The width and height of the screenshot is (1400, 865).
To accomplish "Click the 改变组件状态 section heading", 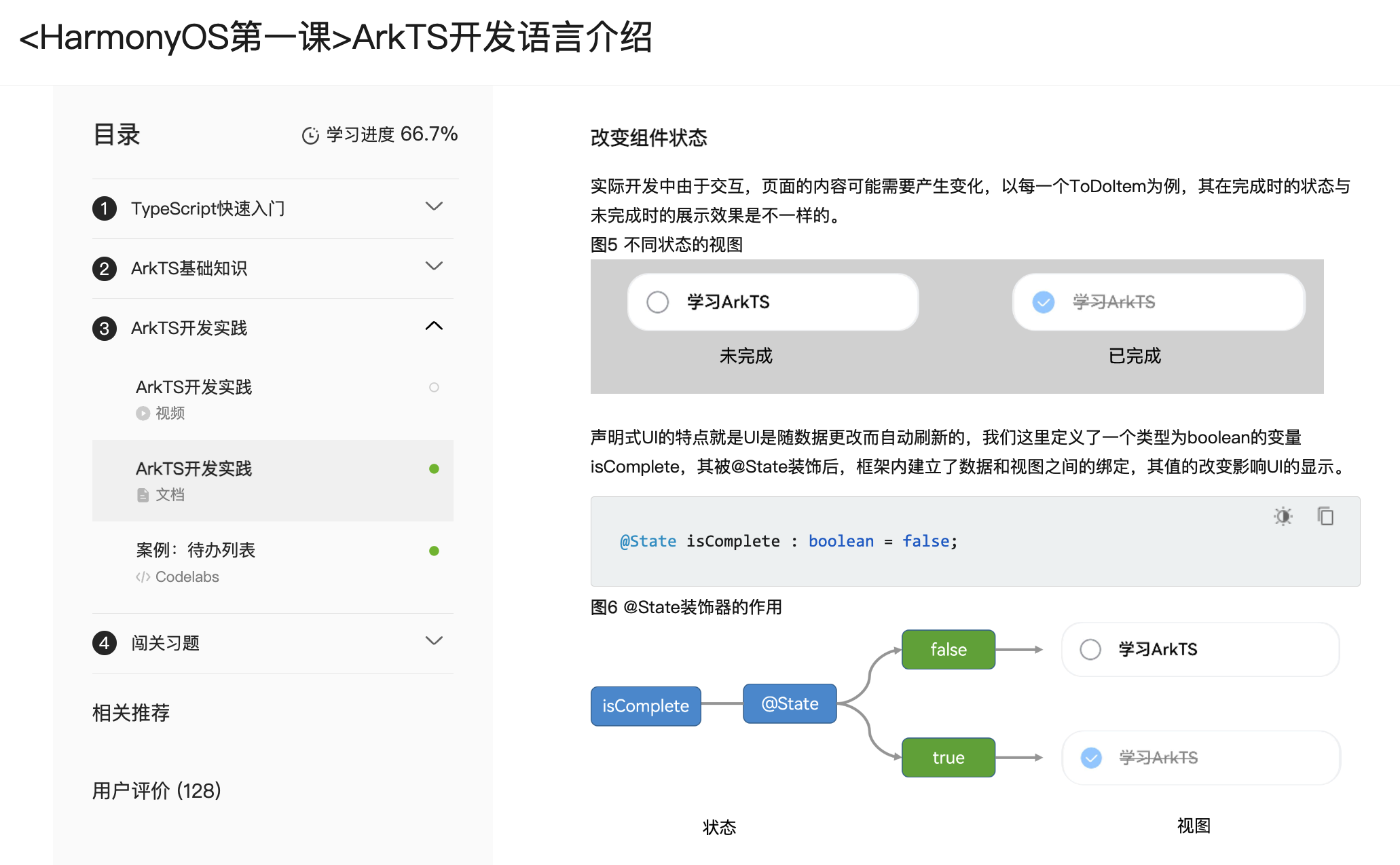I will tap(649, 138).
